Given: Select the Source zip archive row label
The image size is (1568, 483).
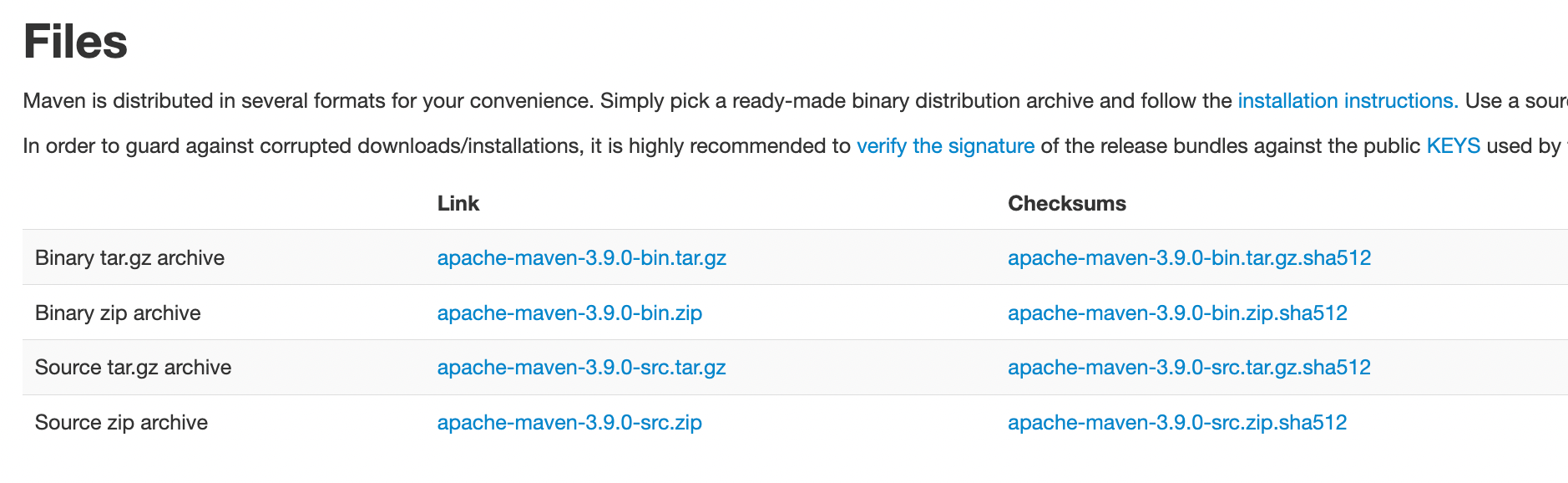Looking at the screenshot, I should (x=121, y=423).
